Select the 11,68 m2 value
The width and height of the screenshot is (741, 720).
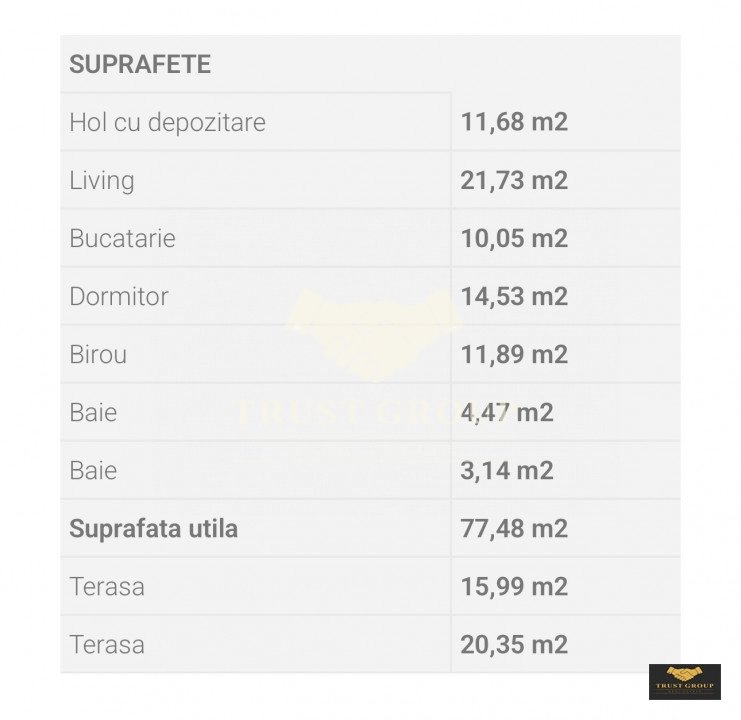tap(514, 122)
